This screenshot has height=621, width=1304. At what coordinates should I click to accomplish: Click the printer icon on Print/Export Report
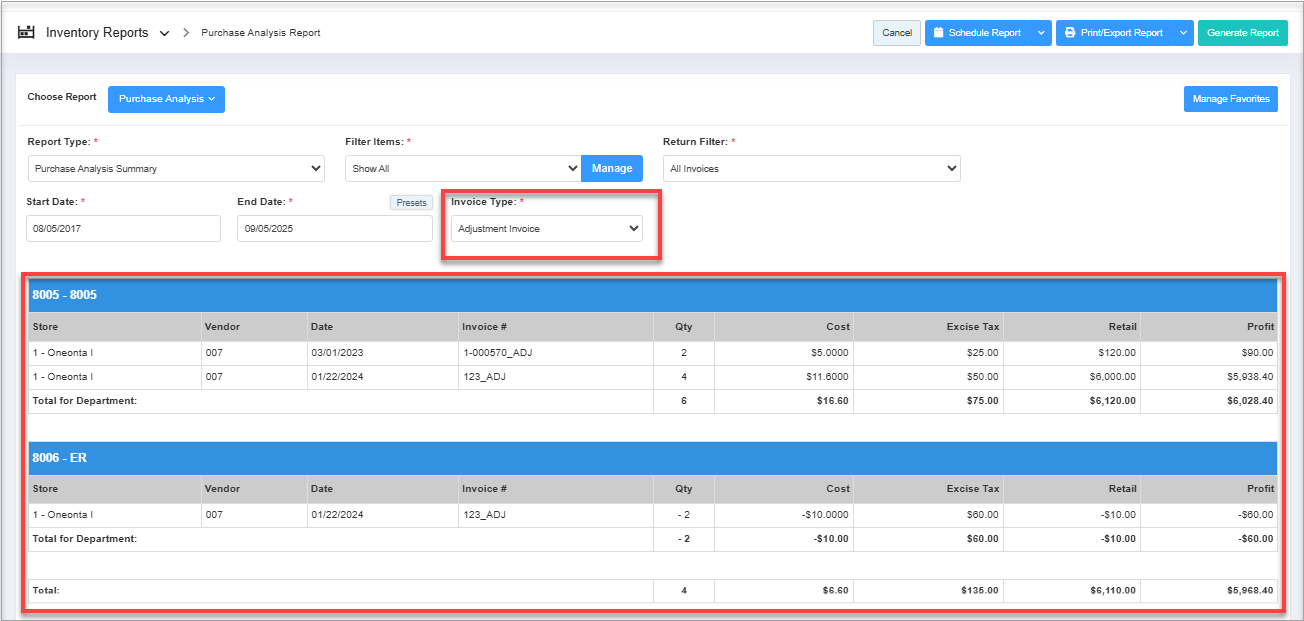(1070, 33)
